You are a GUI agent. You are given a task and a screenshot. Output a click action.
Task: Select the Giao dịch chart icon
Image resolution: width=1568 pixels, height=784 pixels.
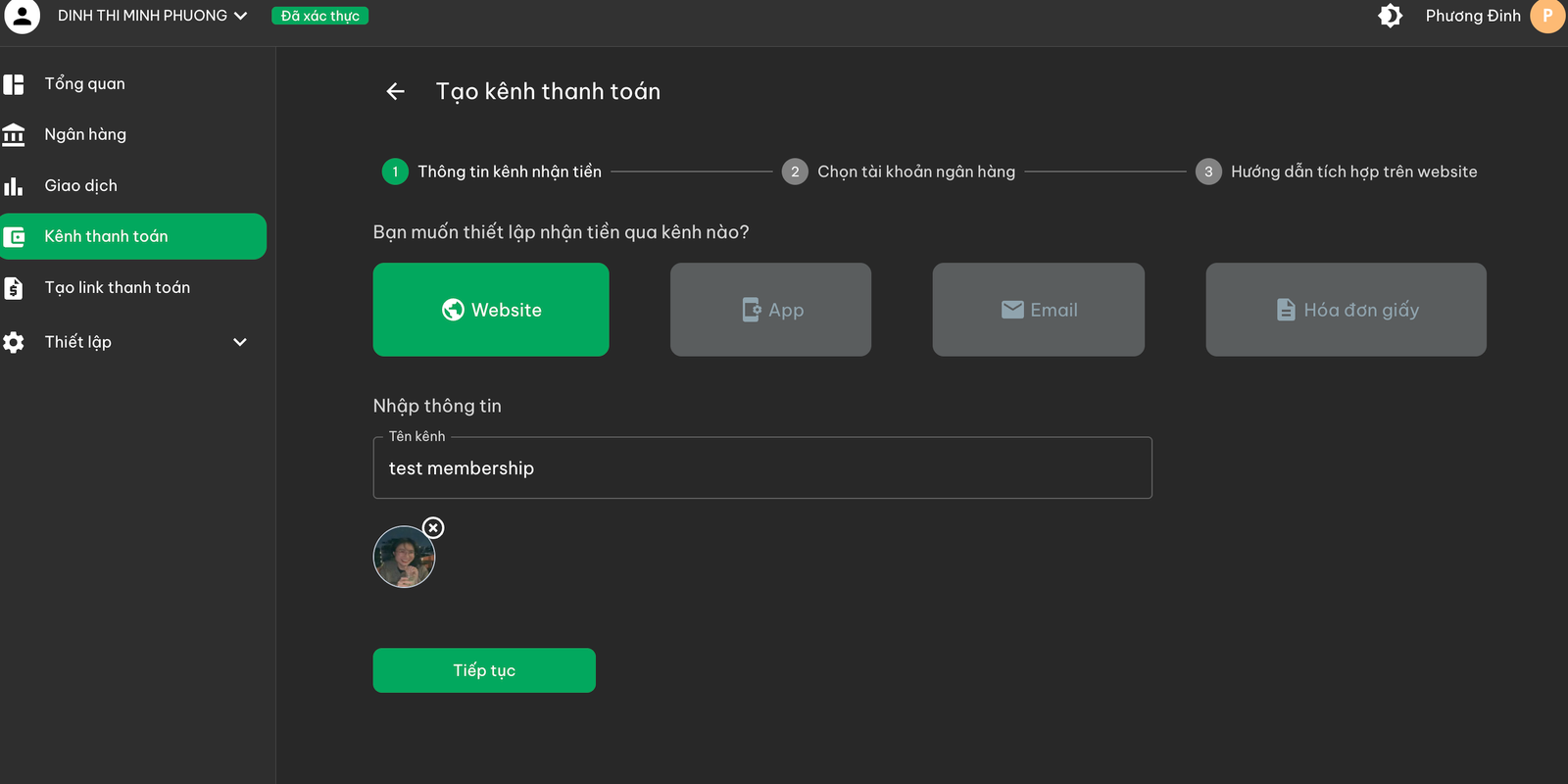(14, 185)
